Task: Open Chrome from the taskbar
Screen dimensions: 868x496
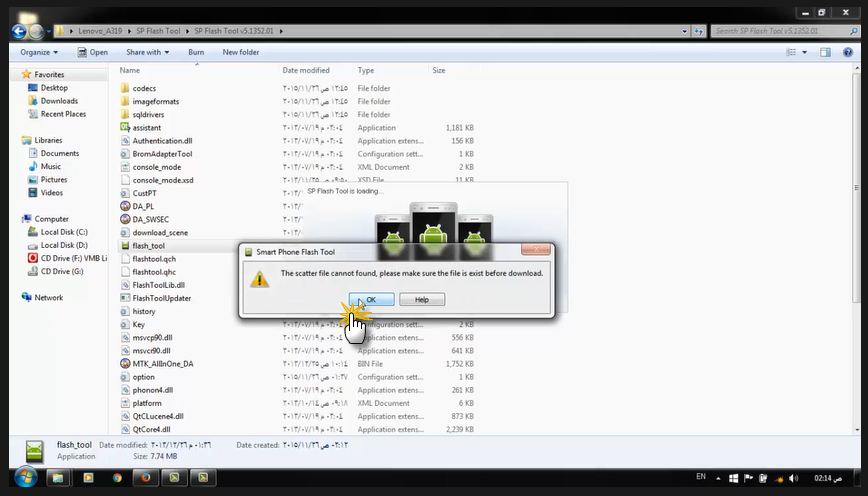Action: 117,477
